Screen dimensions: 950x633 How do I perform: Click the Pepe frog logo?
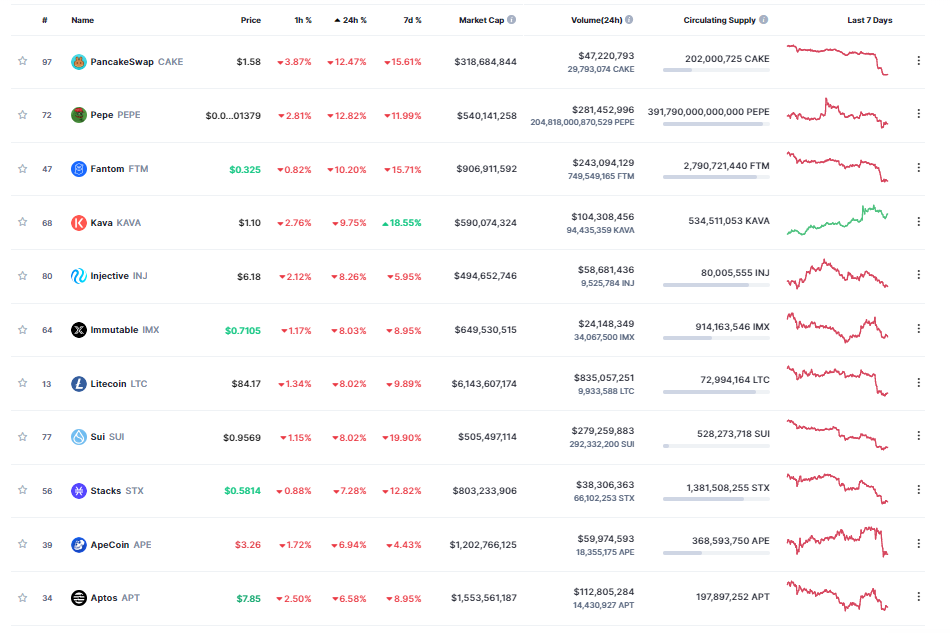pyautogui.click(x=79, y=115)
